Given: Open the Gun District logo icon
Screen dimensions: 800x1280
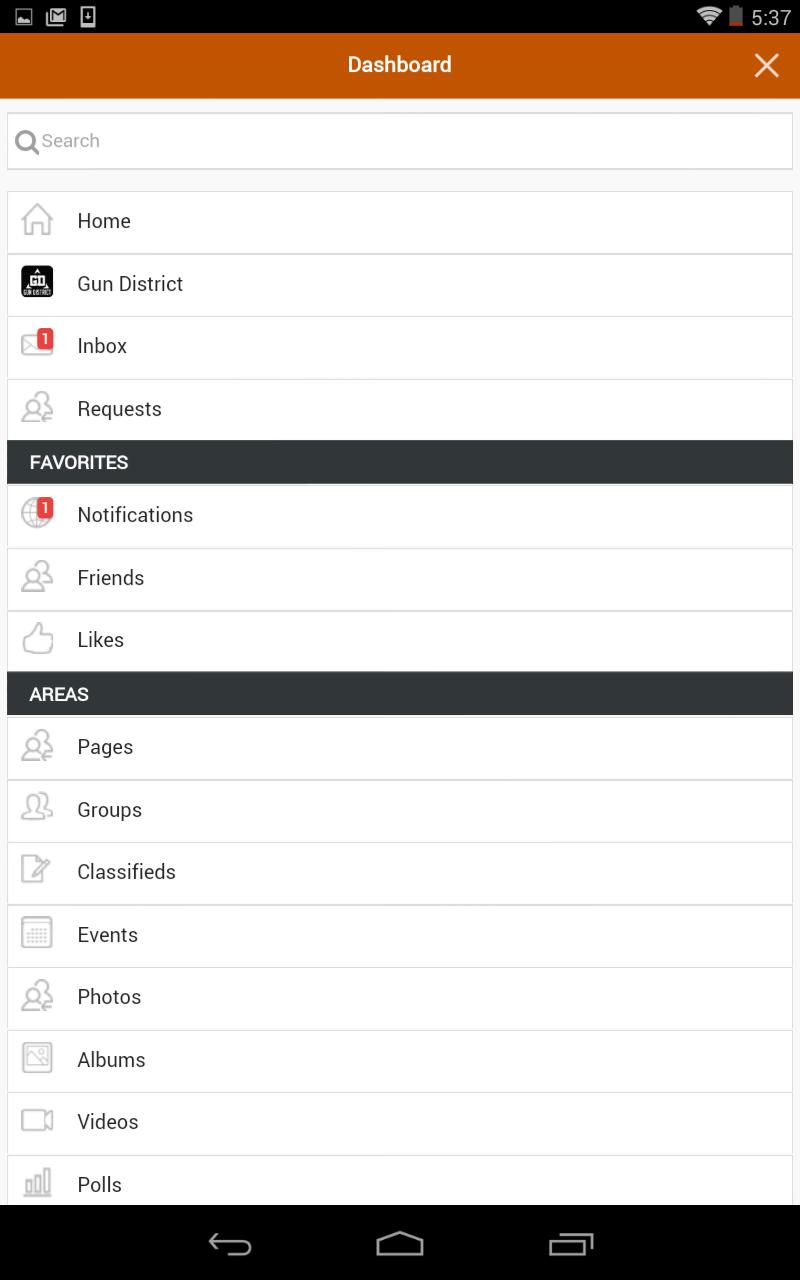Looking at the screenshot, I should coord(37,283).
